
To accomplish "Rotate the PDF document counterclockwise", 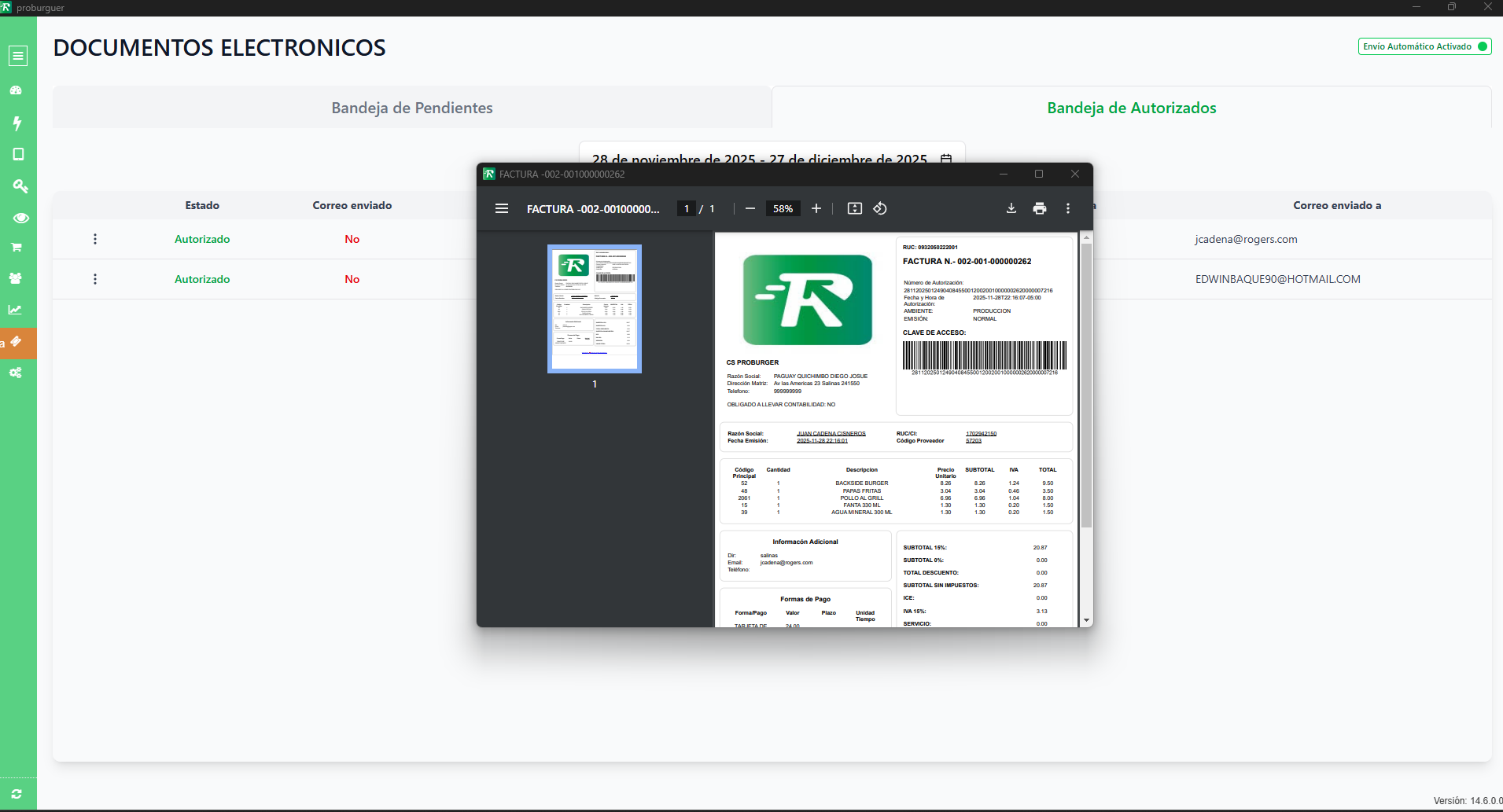I will pyautogui.click(x=880, y=208).
